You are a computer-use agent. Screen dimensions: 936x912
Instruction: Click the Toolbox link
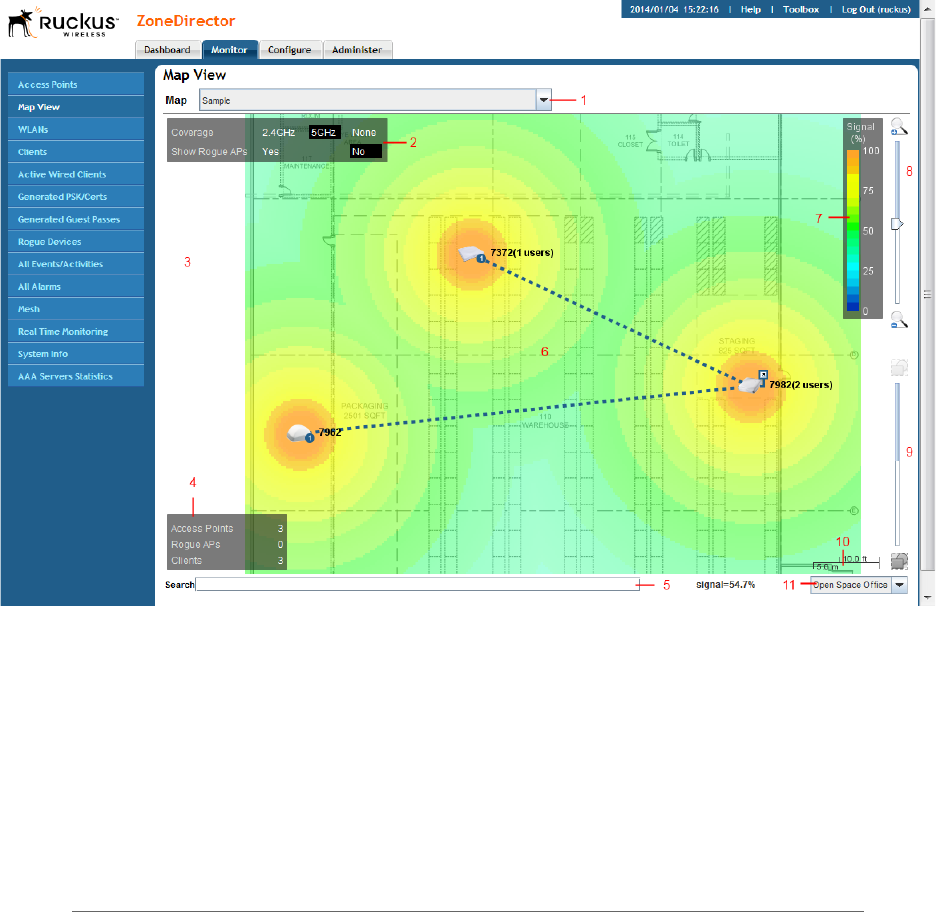point(800,10)
